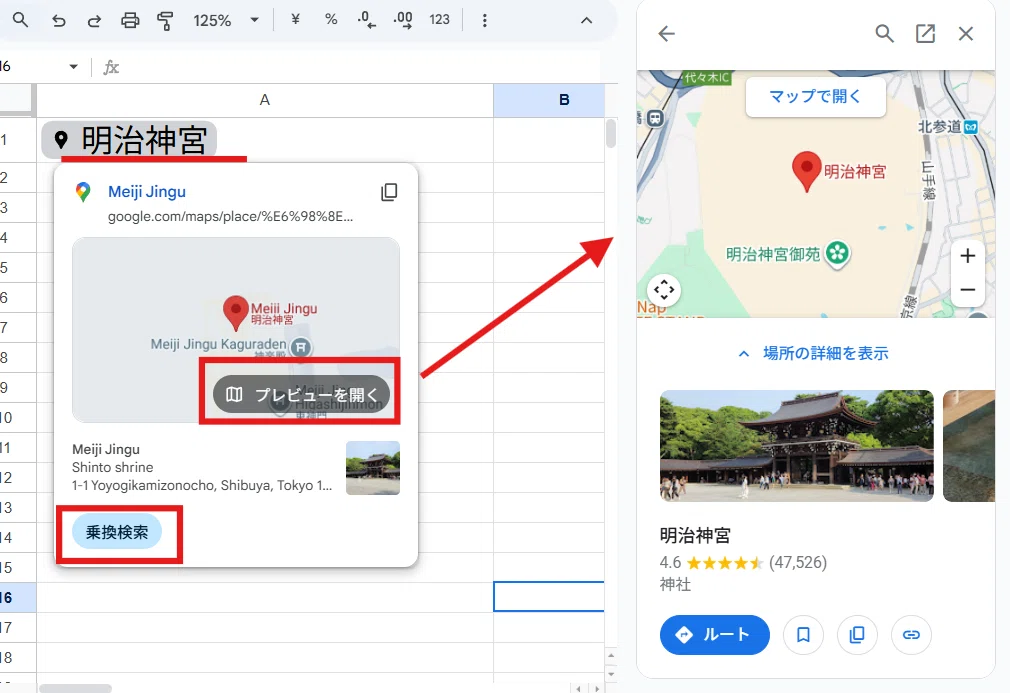
Task: Copy the Meiji Jingu link with the copy icon
Action: pos(389,192)
